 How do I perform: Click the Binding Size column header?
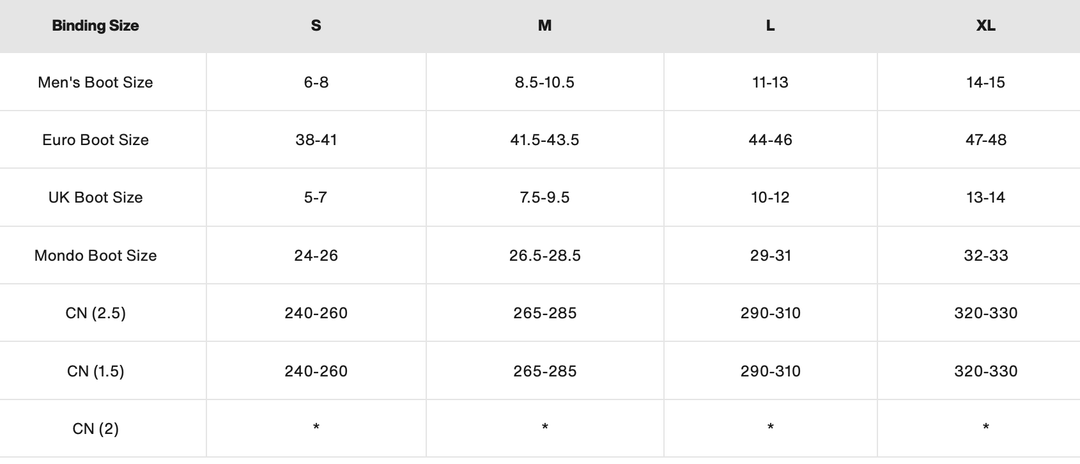pos(95,26)
